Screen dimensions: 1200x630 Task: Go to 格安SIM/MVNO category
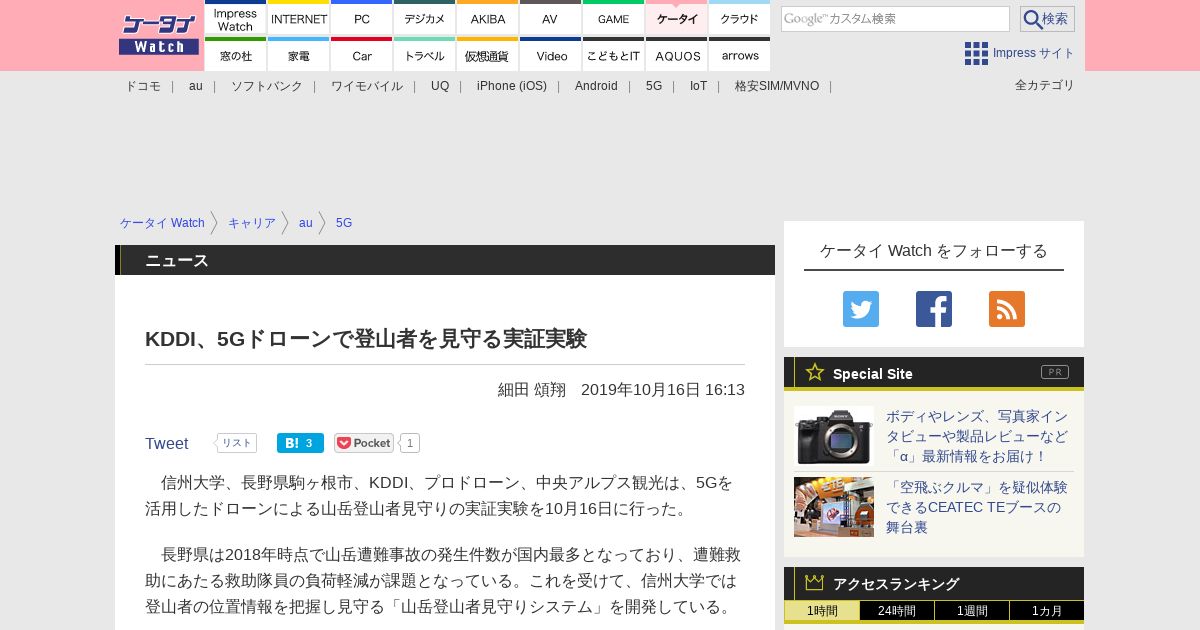coord(777,86)
